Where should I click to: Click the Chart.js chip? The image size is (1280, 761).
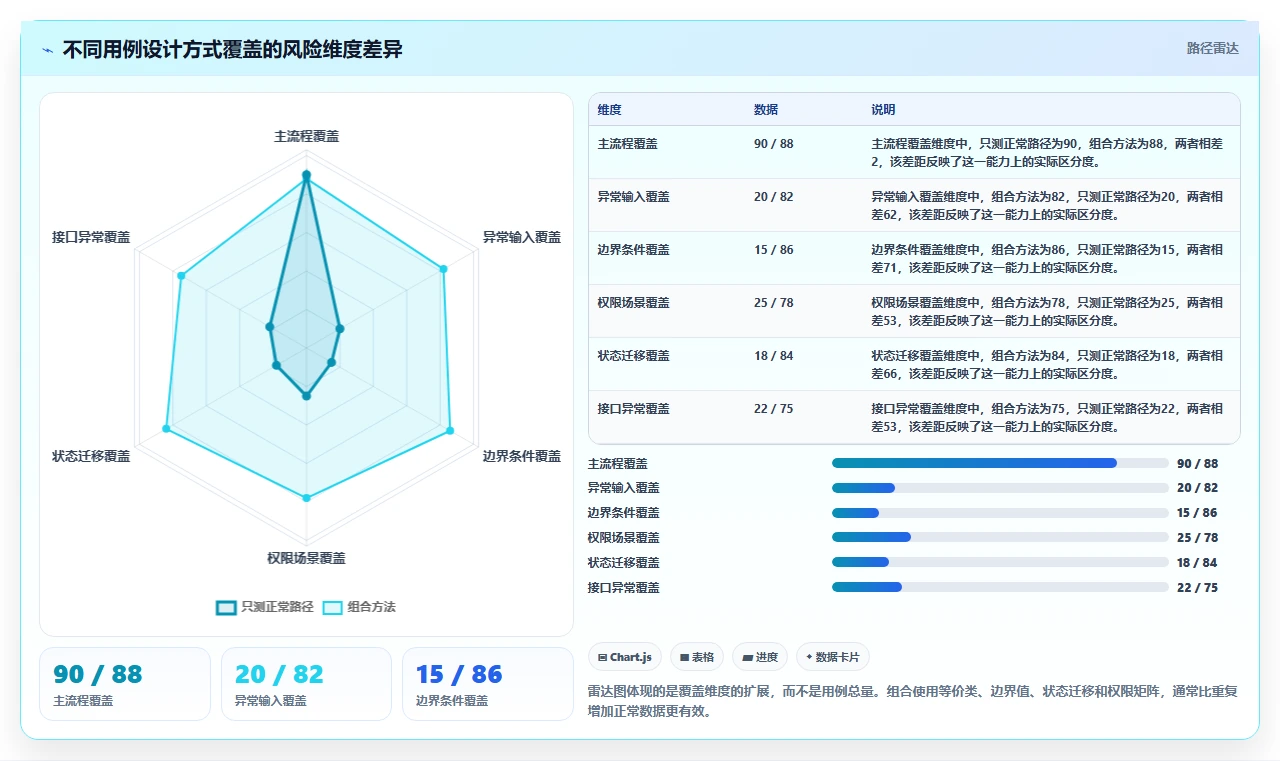pyautogui.click(x=624, y=657)
